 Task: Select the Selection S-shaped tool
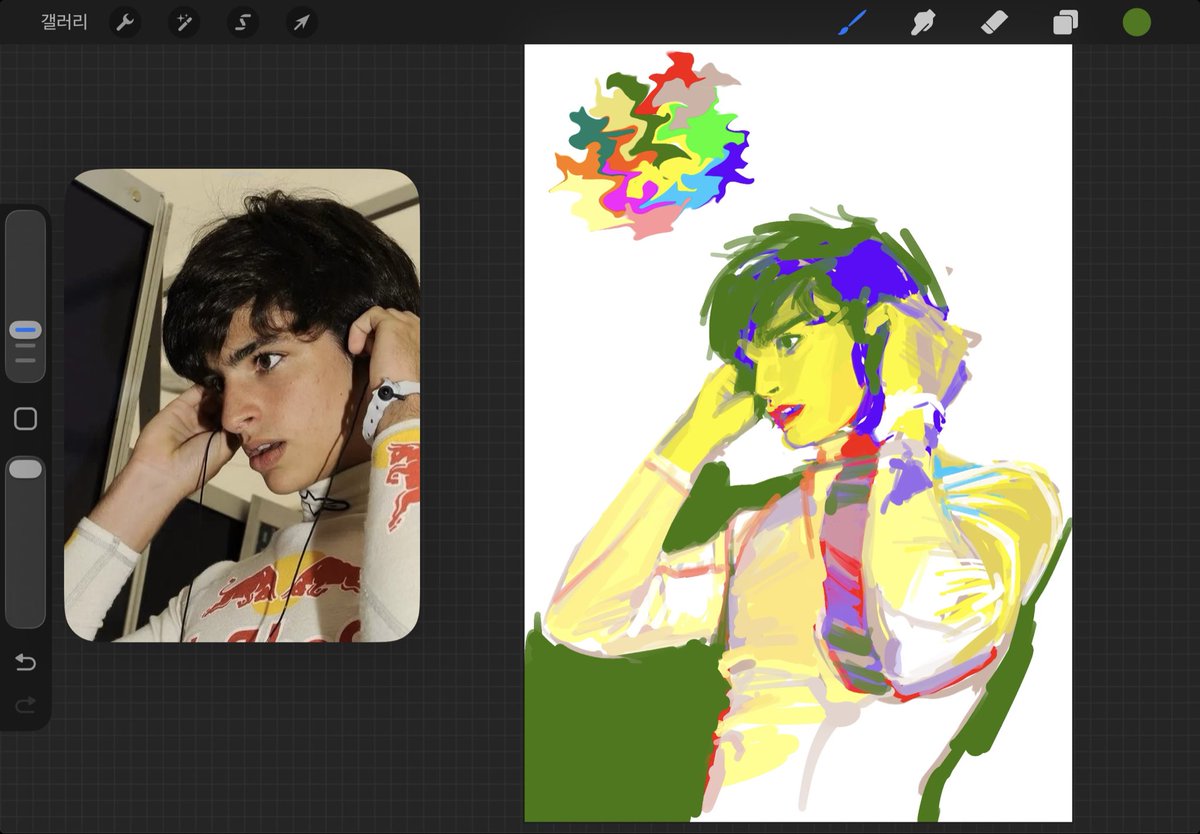click(242, 22)
